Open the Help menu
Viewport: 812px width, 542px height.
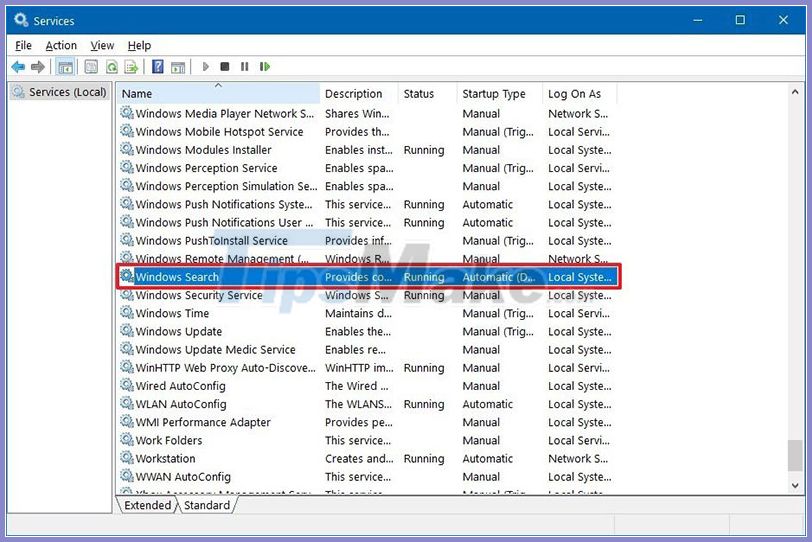tap(139, 46)
